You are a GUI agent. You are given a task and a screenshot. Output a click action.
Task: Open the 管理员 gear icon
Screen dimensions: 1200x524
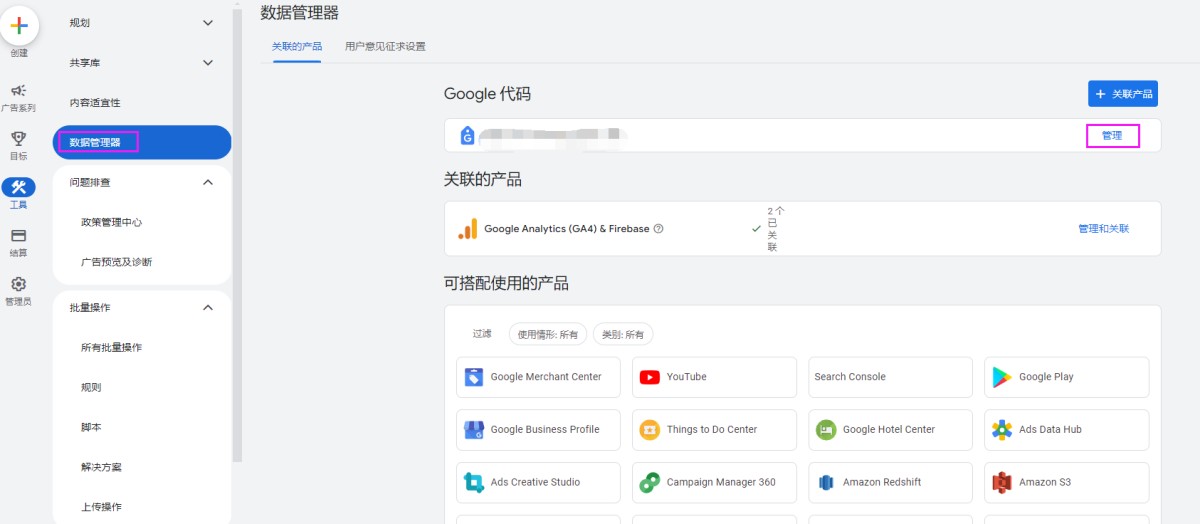tap(18, 285)
